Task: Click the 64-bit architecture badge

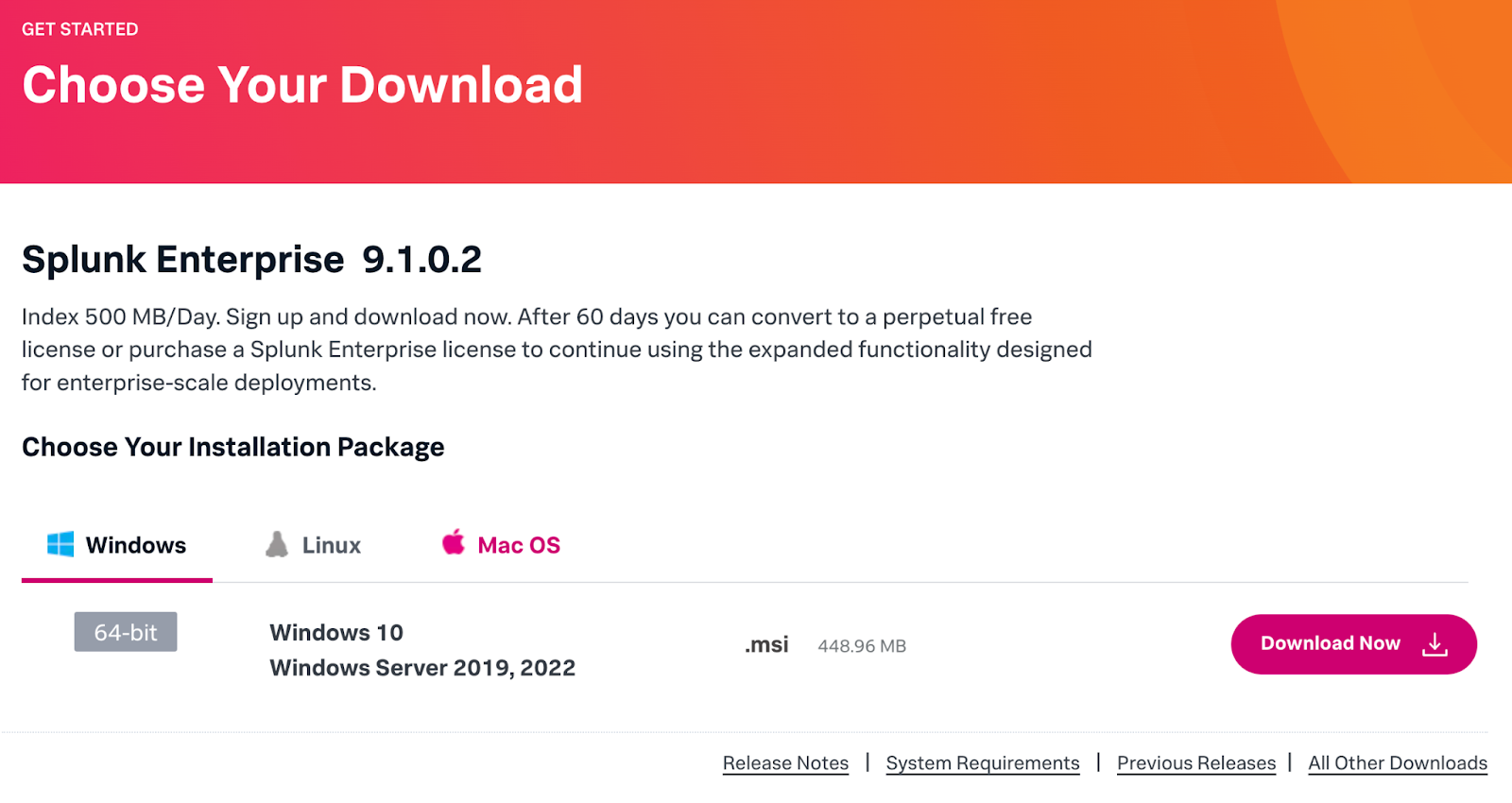Action: click(126, 632)
